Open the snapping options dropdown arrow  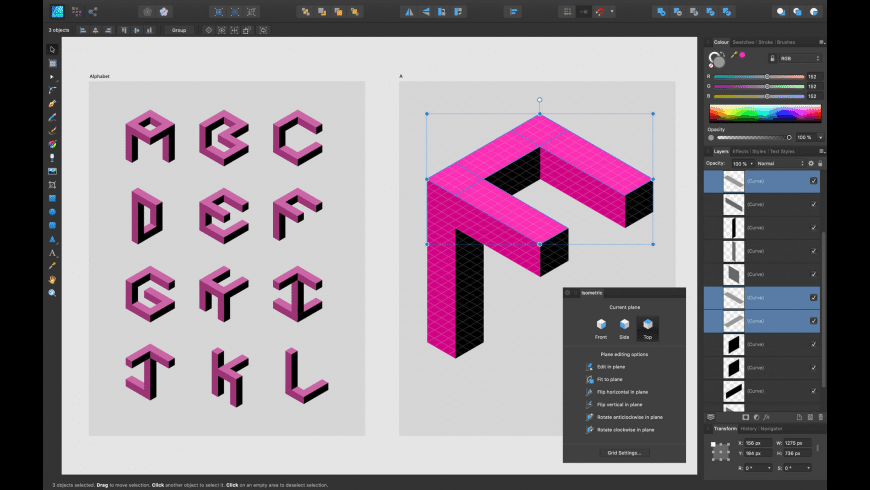coord(612,11)
